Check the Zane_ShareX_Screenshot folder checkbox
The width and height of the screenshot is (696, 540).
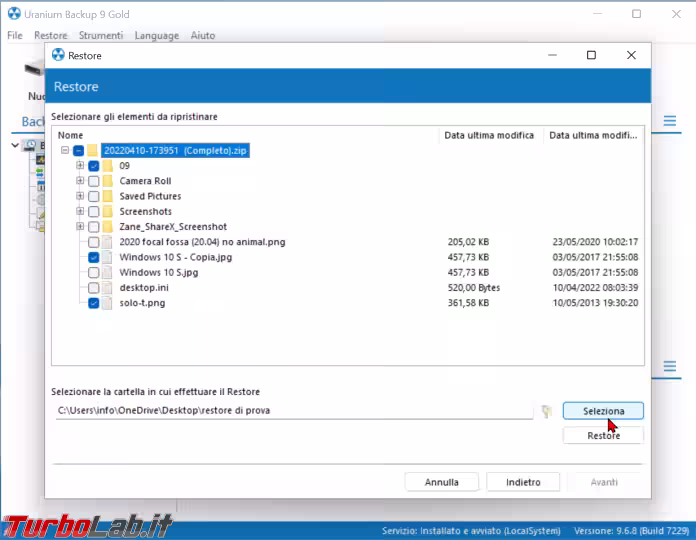pyautogui.click(x=94, y=227)
